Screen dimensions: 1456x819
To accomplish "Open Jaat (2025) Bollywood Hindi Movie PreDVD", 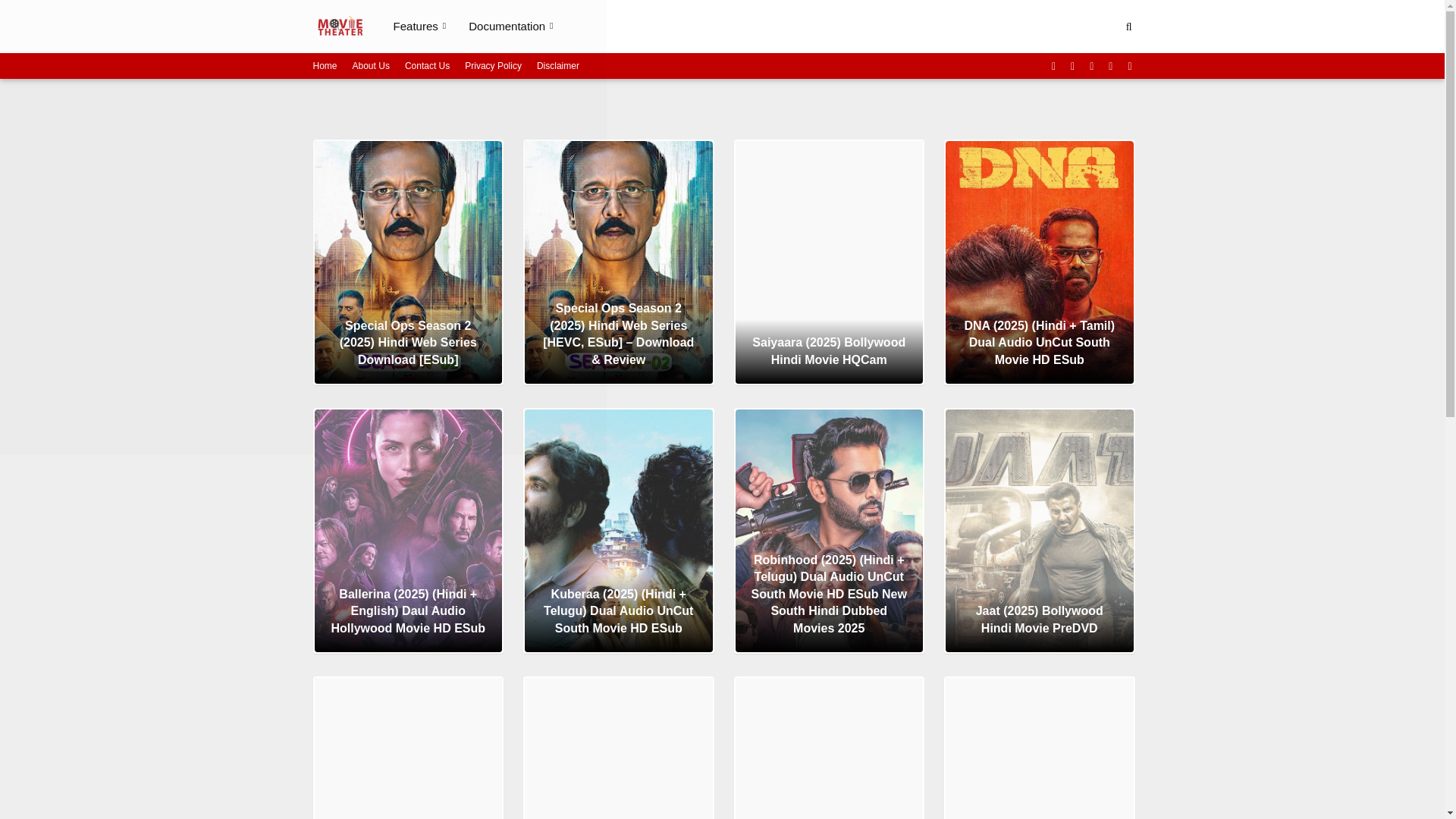I will tap(1040, 531).
